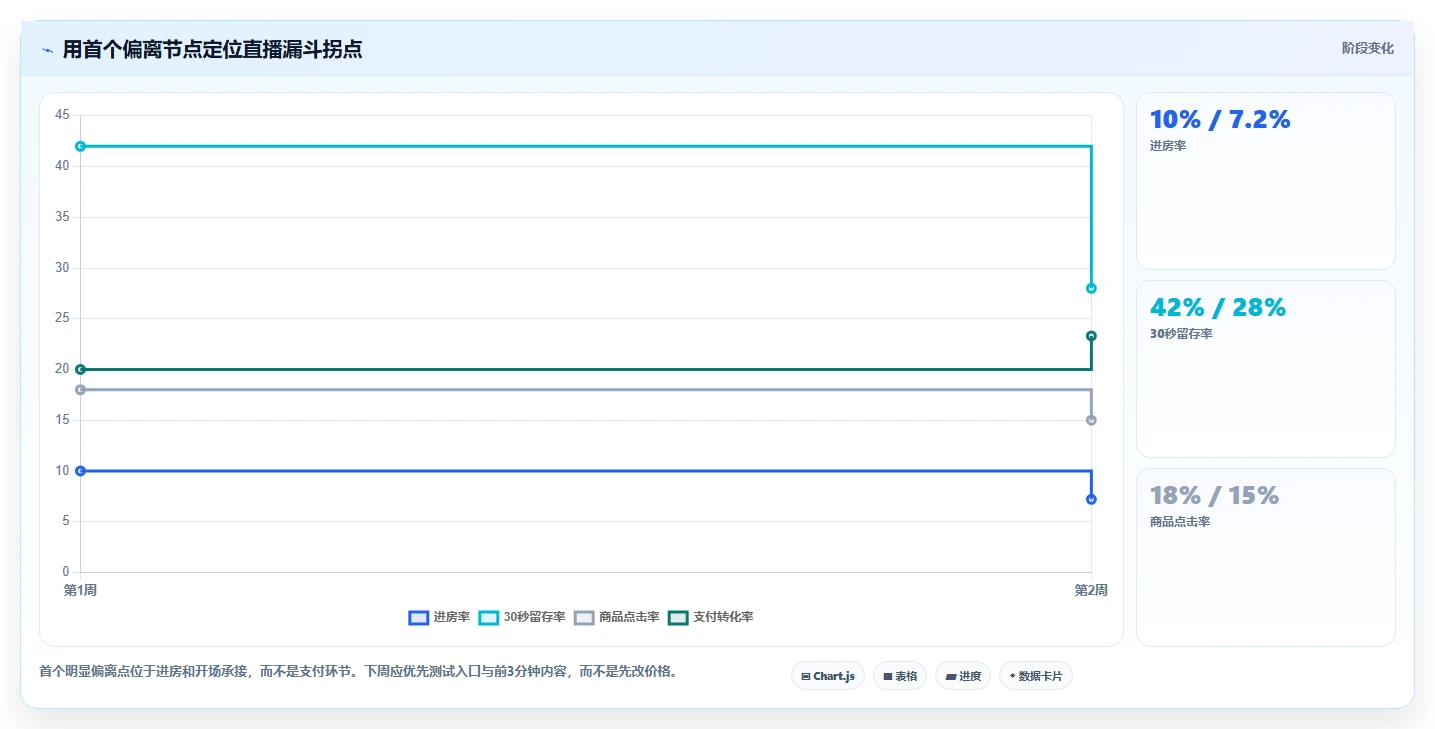This screenshot has width=1435, height=729.
Task: Click the 30秒留存率 caption in the second card
Action: [1181, 334]
